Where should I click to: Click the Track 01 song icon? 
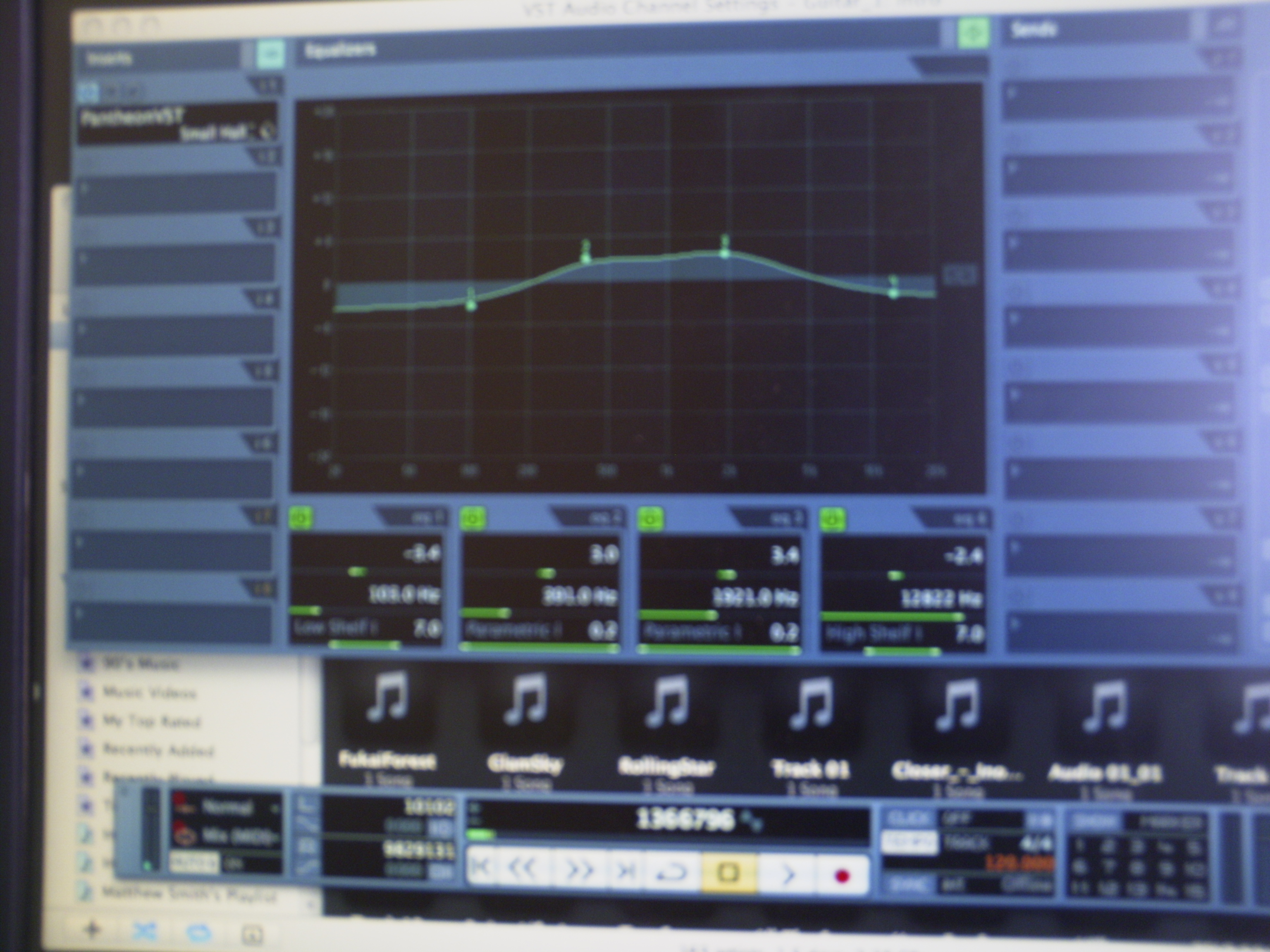click(811, 704)
